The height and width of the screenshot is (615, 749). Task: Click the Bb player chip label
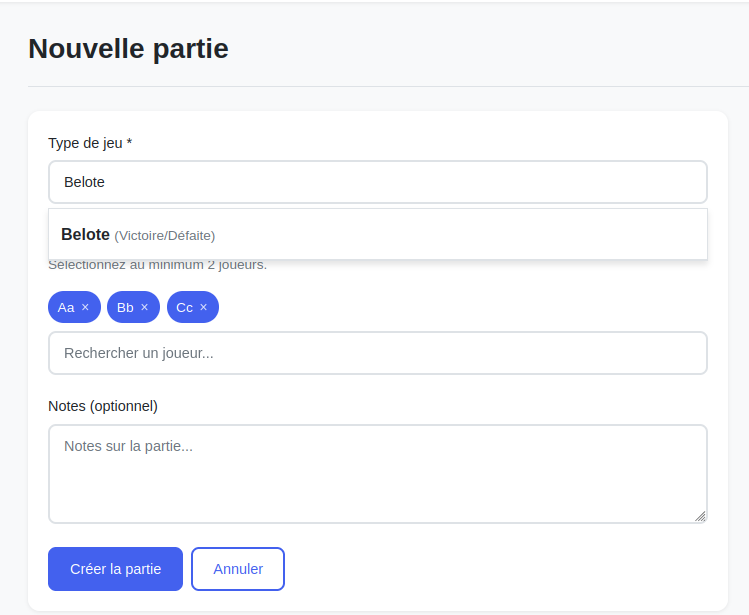click(x=125, y=308)
